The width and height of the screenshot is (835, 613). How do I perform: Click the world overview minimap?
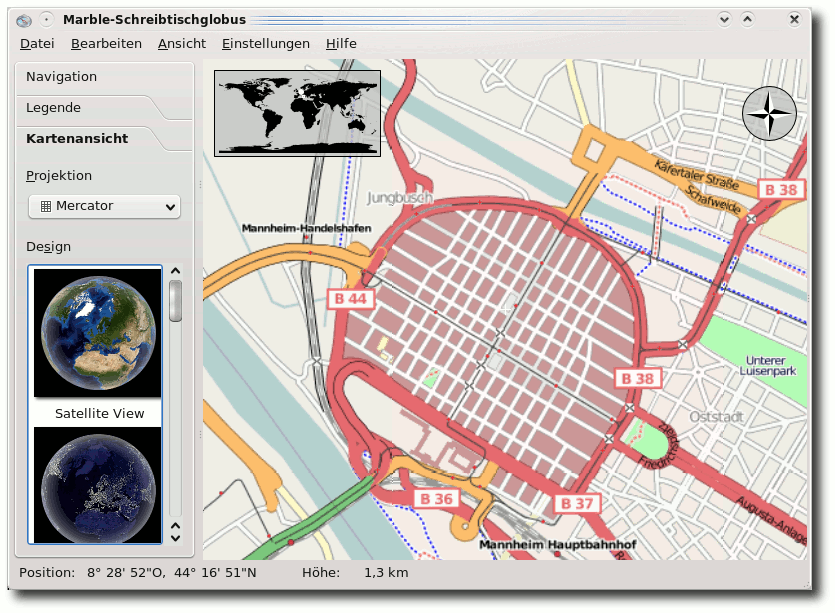298,113
